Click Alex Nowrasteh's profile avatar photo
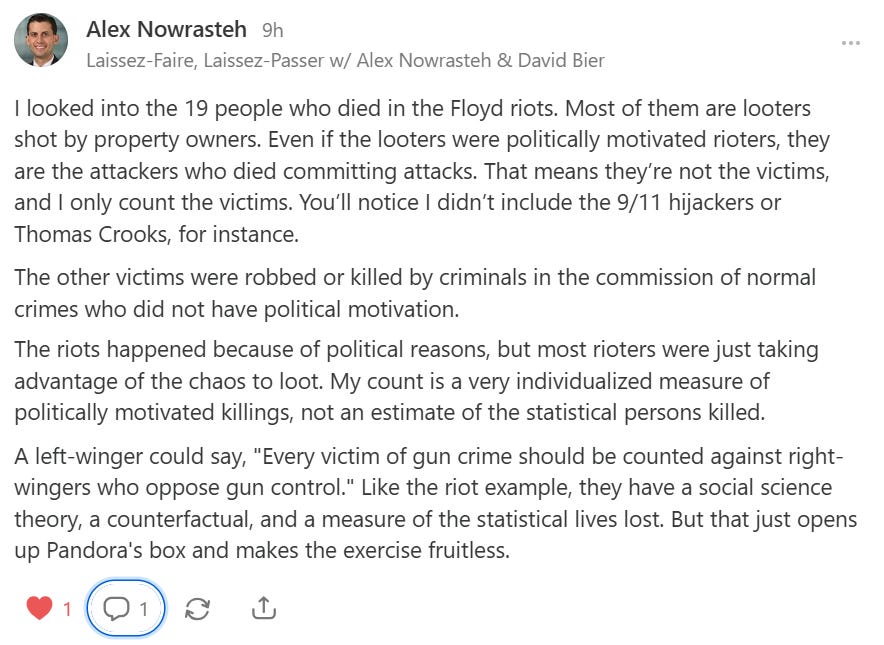884x645 pixels. pos(41,41)
